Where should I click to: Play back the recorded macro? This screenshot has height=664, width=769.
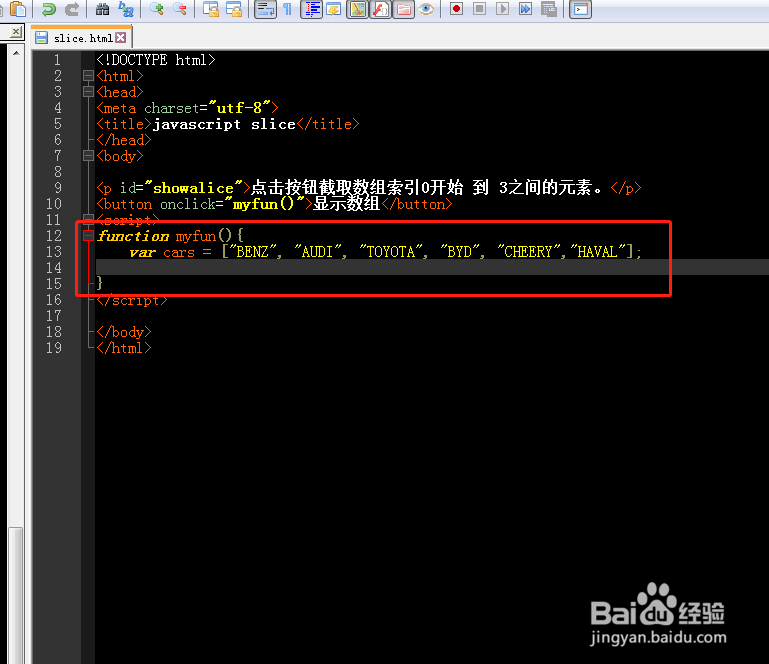(x=503, y=9)
